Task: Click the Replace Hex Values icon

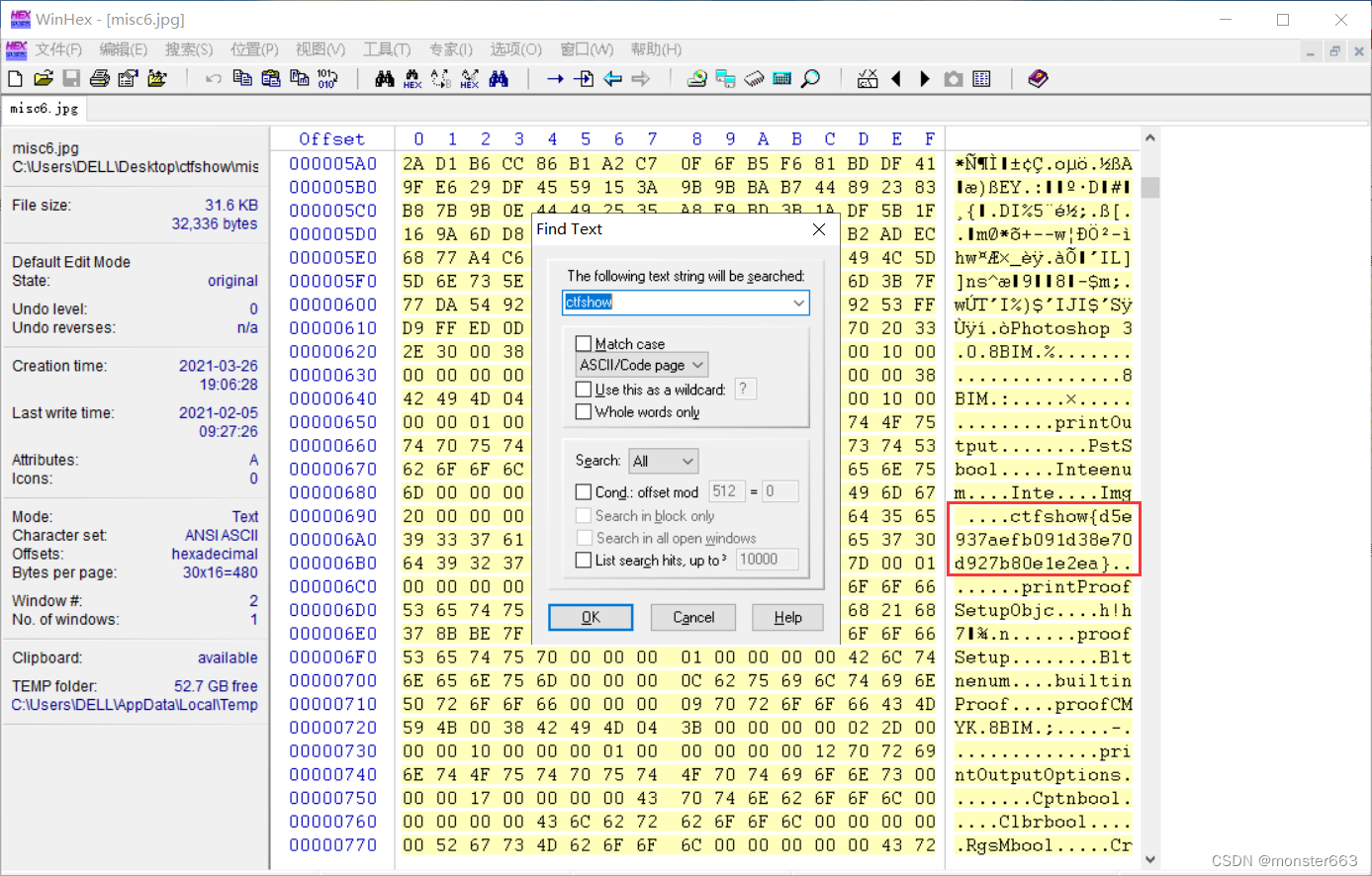Action: click(470, 79)
